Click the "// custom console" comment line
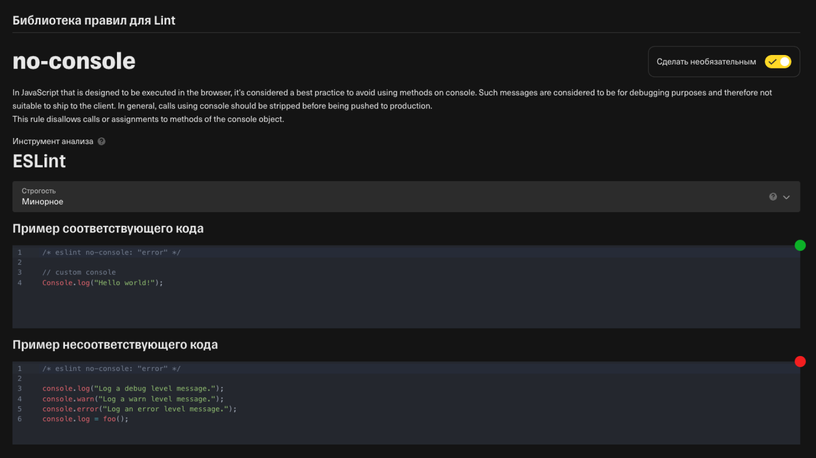 point(79,272)
